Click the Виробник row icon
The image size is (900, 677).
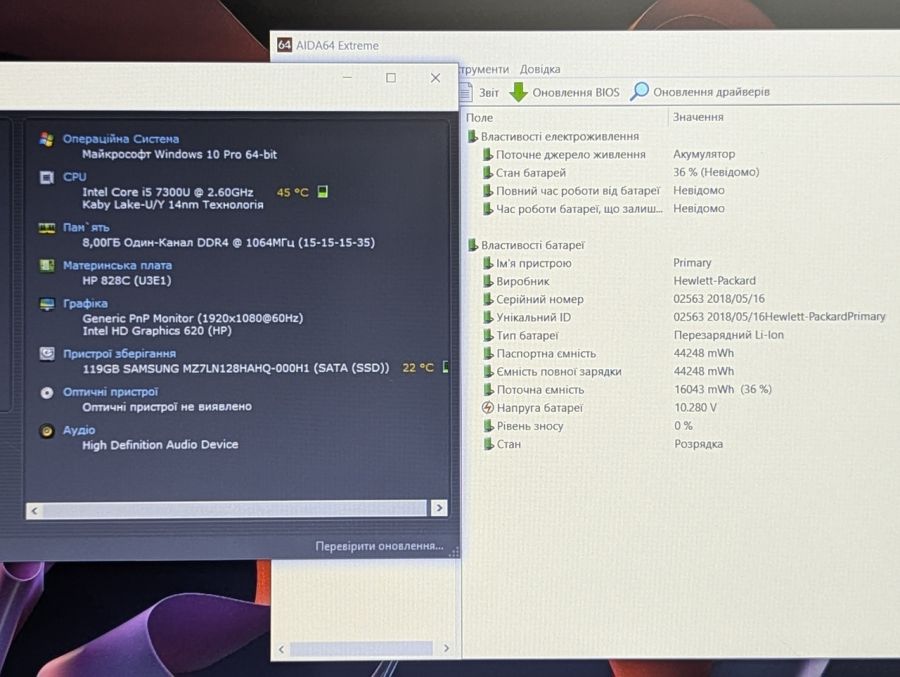(x=488, y=281)
